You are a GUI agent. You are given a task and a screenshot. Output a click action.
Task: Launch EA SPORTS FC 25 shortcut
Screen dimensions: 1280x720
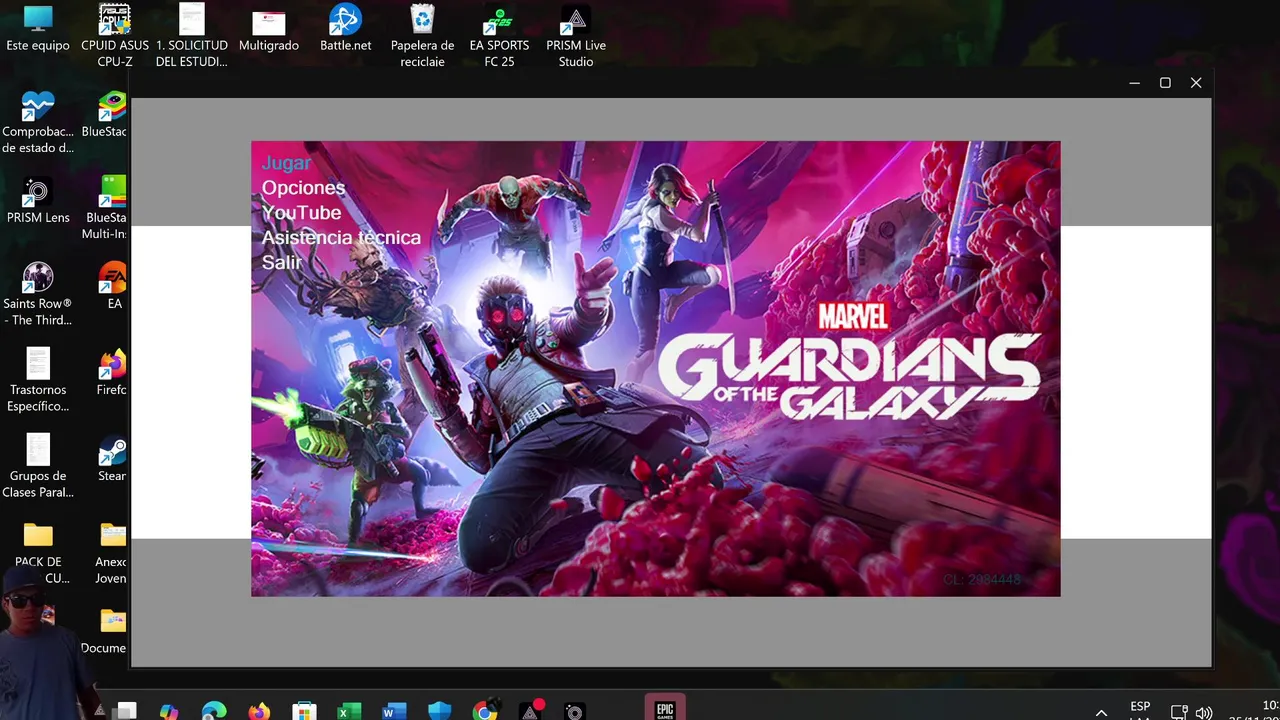coord(499,35)
